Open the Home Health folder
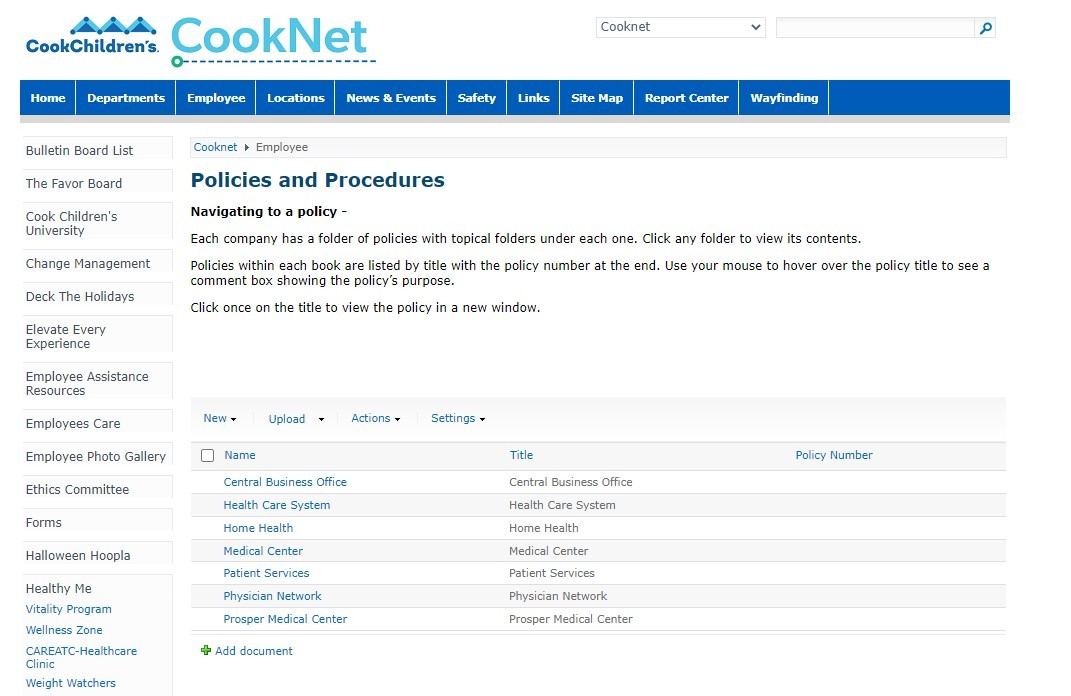The height and width of the screenshot is (696, 1071). [258, 528]
